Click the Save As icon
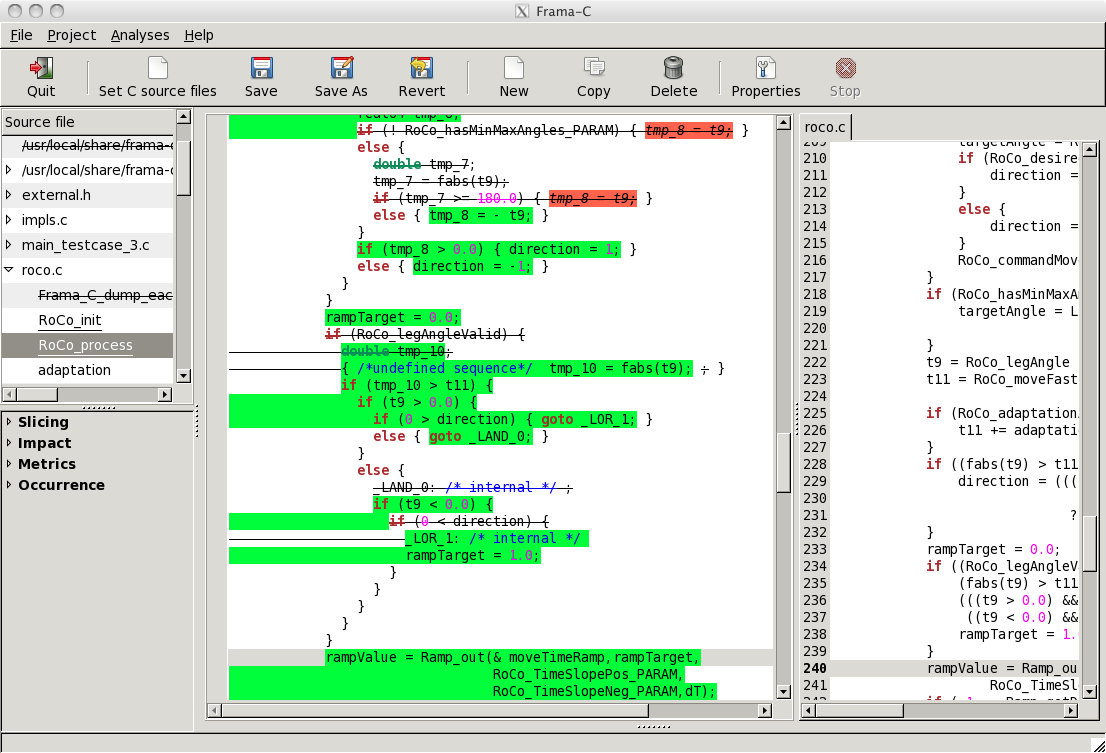This screenshot has width=1106, height=753. coord(341,68)
